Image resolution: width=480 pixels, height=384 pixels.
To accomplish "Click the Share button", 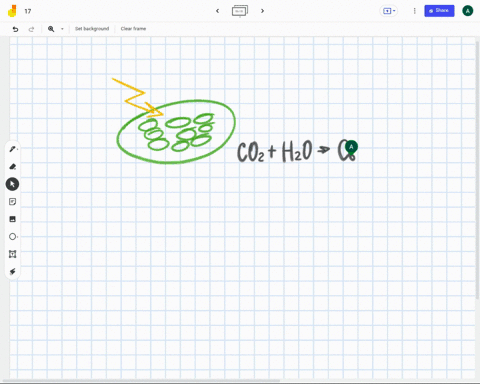I will (x=439, y=11).
